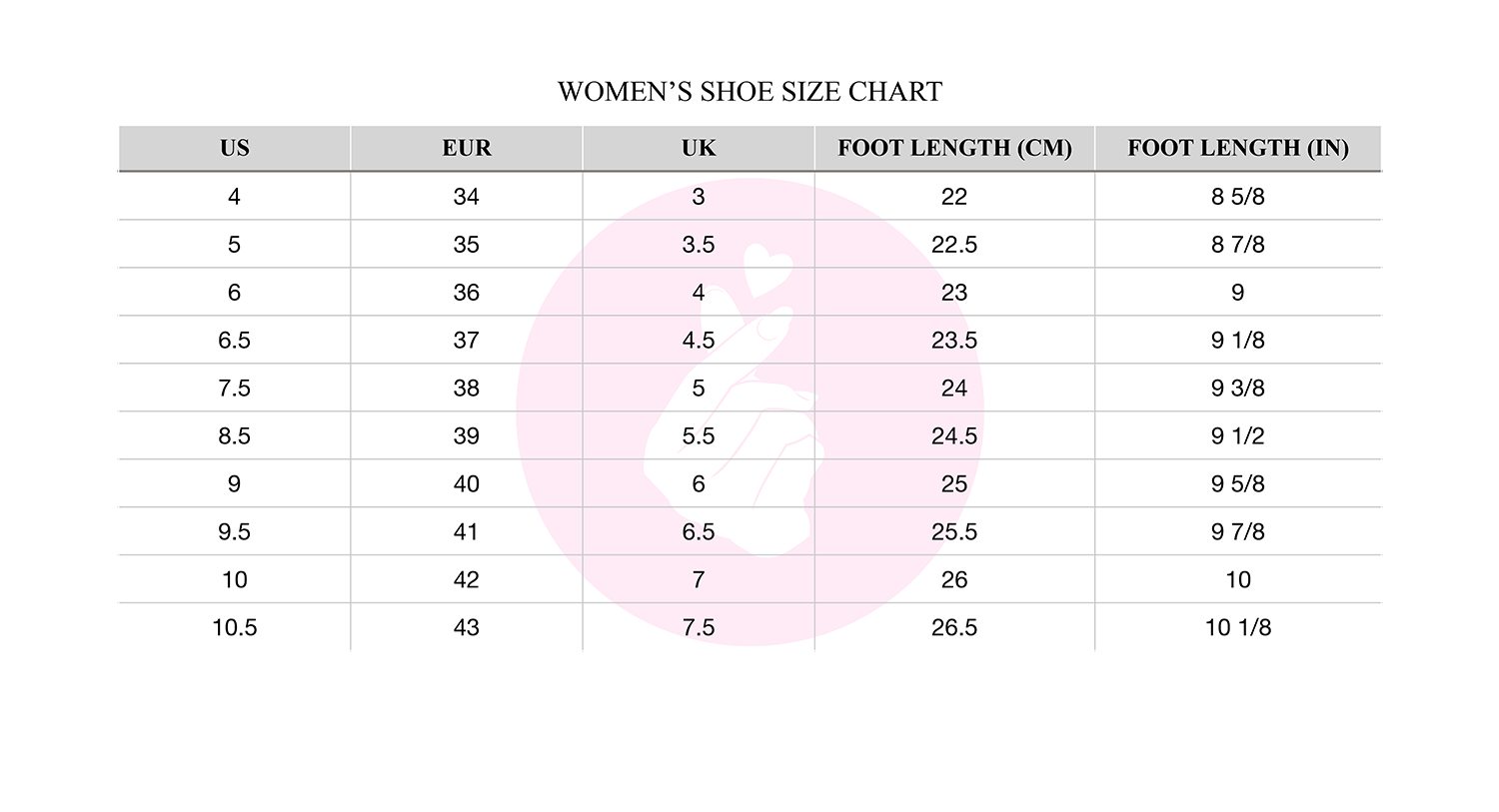Click the EUR size 41 cell

point(467,531)
